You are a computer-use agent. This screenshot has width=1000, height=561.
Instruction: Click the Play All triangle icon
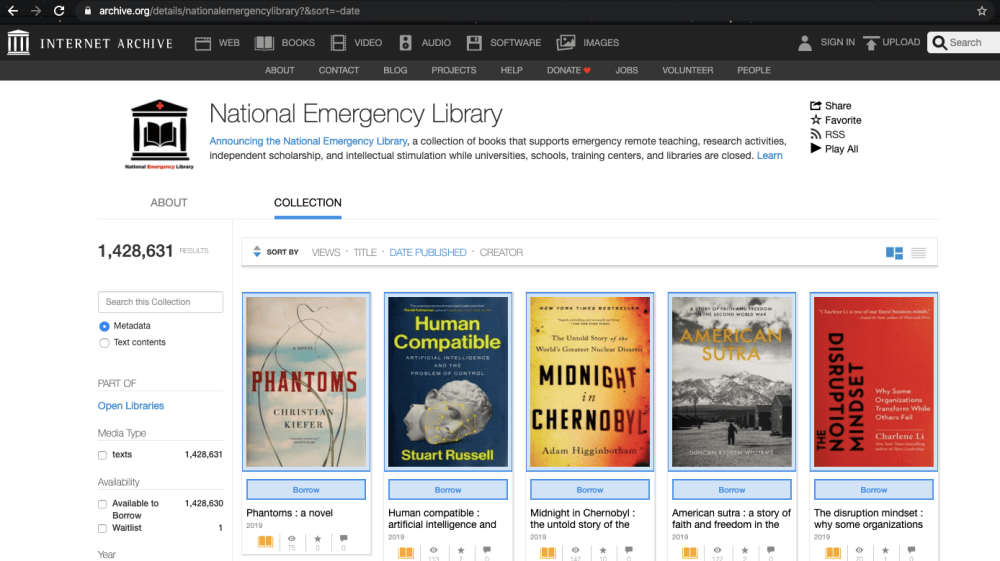(815, 148)
